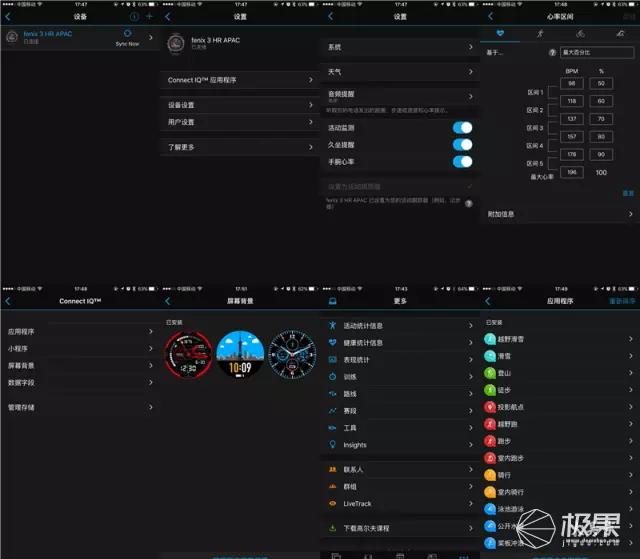
Task: Expand the 天气 row chevron
Action: click(x=471, y=71)
